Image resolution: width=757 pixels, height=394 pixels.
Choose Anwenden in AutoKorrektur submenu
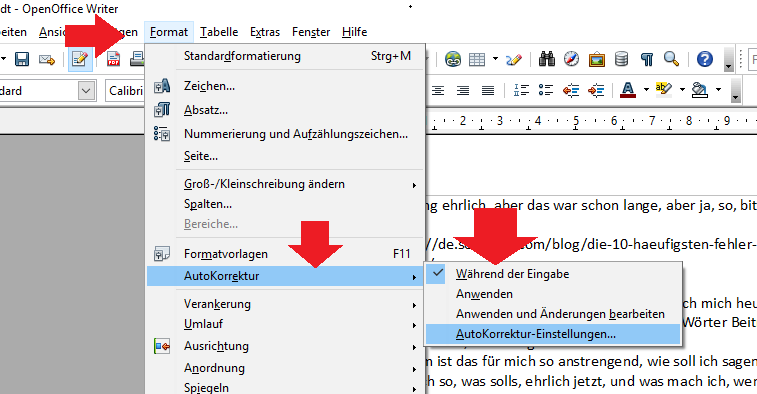[x=553, y=294]
